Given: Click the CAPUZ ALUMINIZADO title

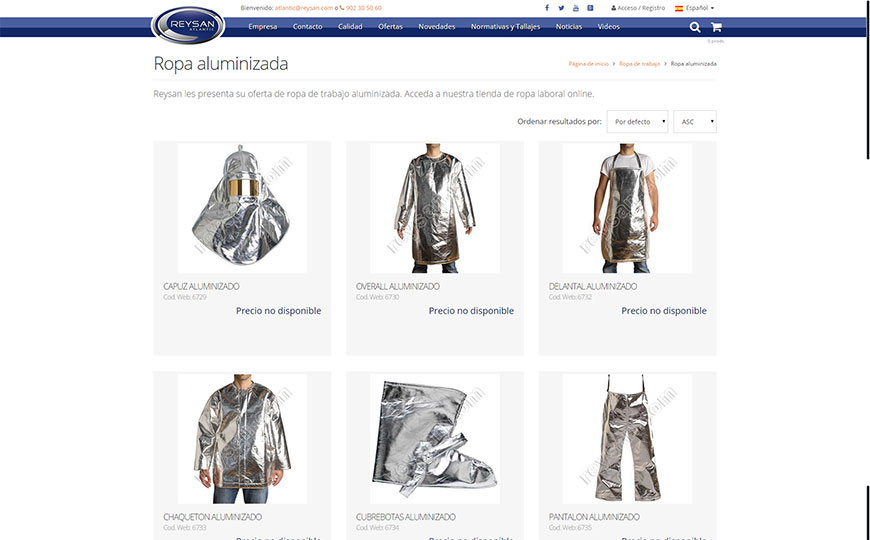Looking at the screenshot, I should [201, 286].
